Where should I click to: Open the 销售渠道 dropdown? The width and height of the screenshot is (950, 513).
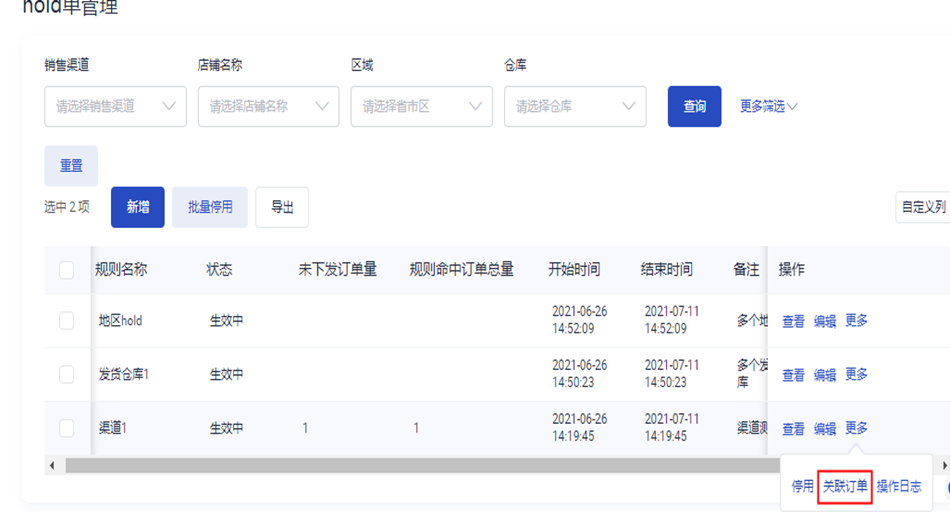coord(115,107)
